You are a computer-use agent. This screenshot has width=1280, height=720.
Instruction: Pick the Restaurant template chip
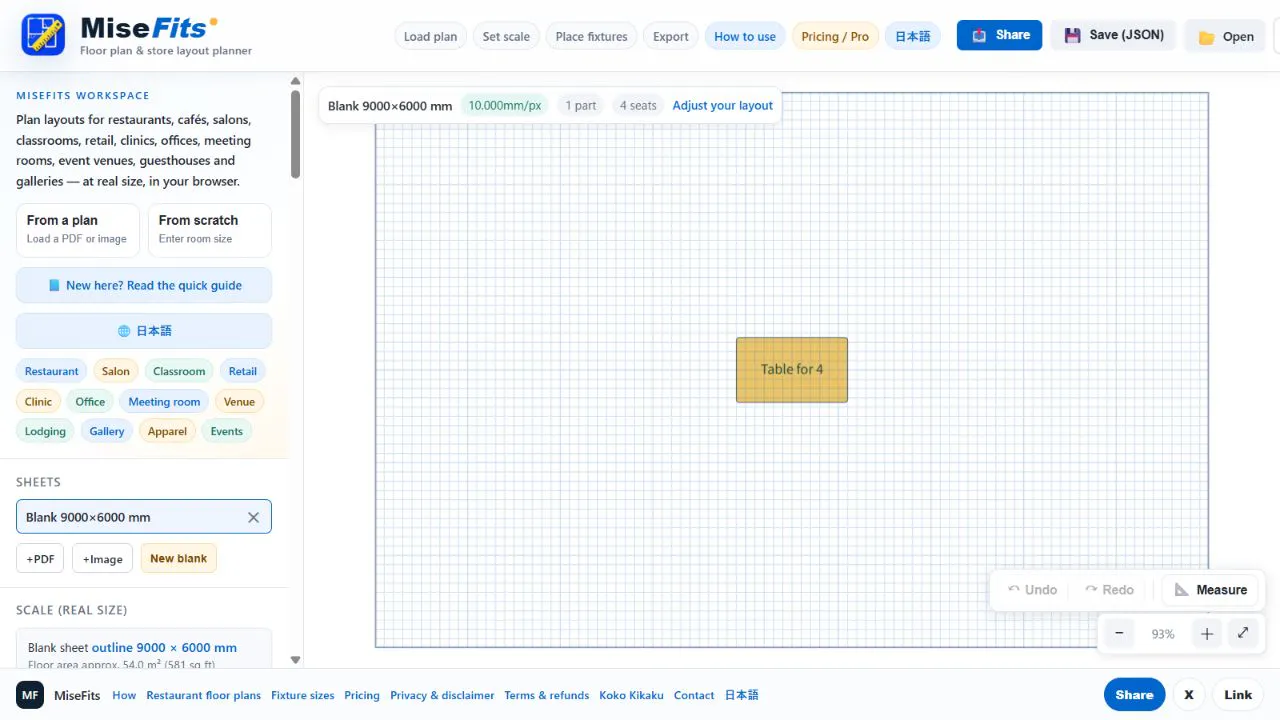51,371
